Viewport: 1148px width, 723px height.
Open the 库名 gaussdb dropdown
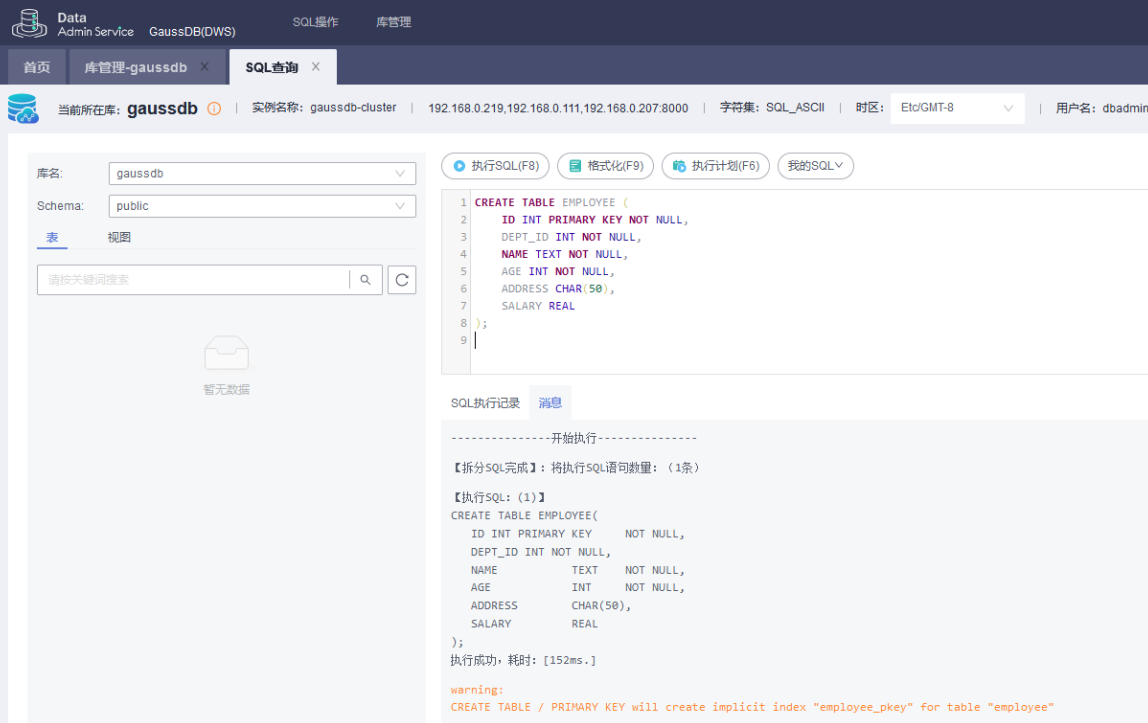click(x=262, y=173)
